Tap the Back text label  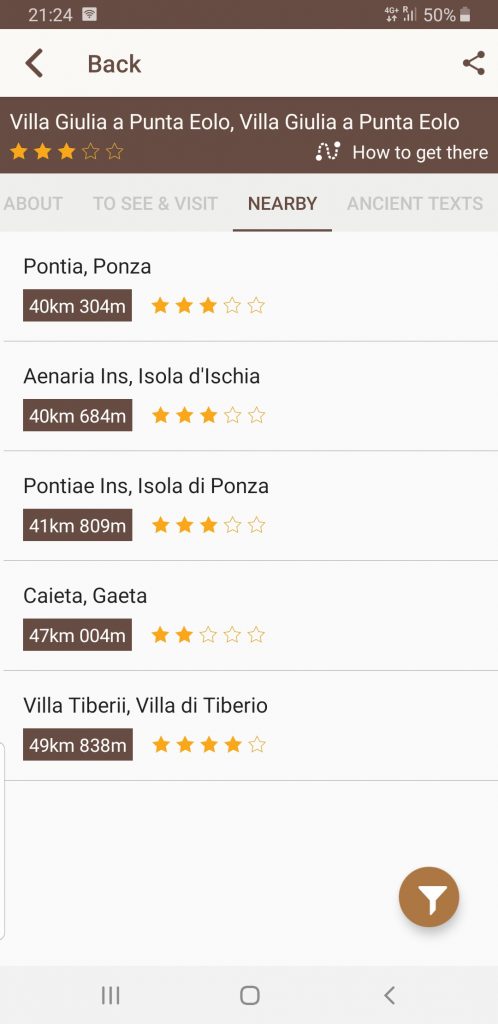click(114, 64)
